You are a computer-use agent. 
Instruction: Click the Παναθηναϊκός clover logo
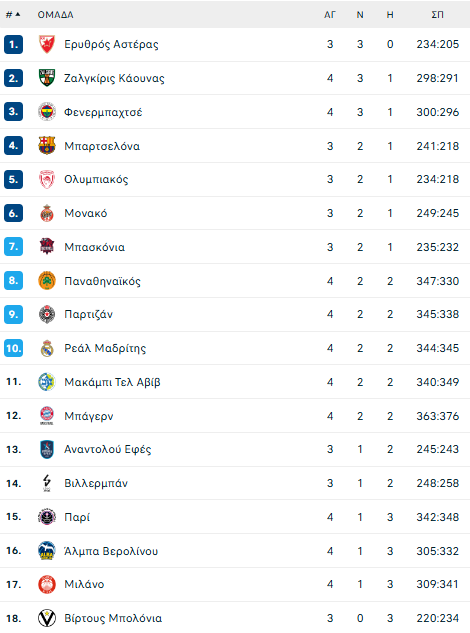pos(47,281)
